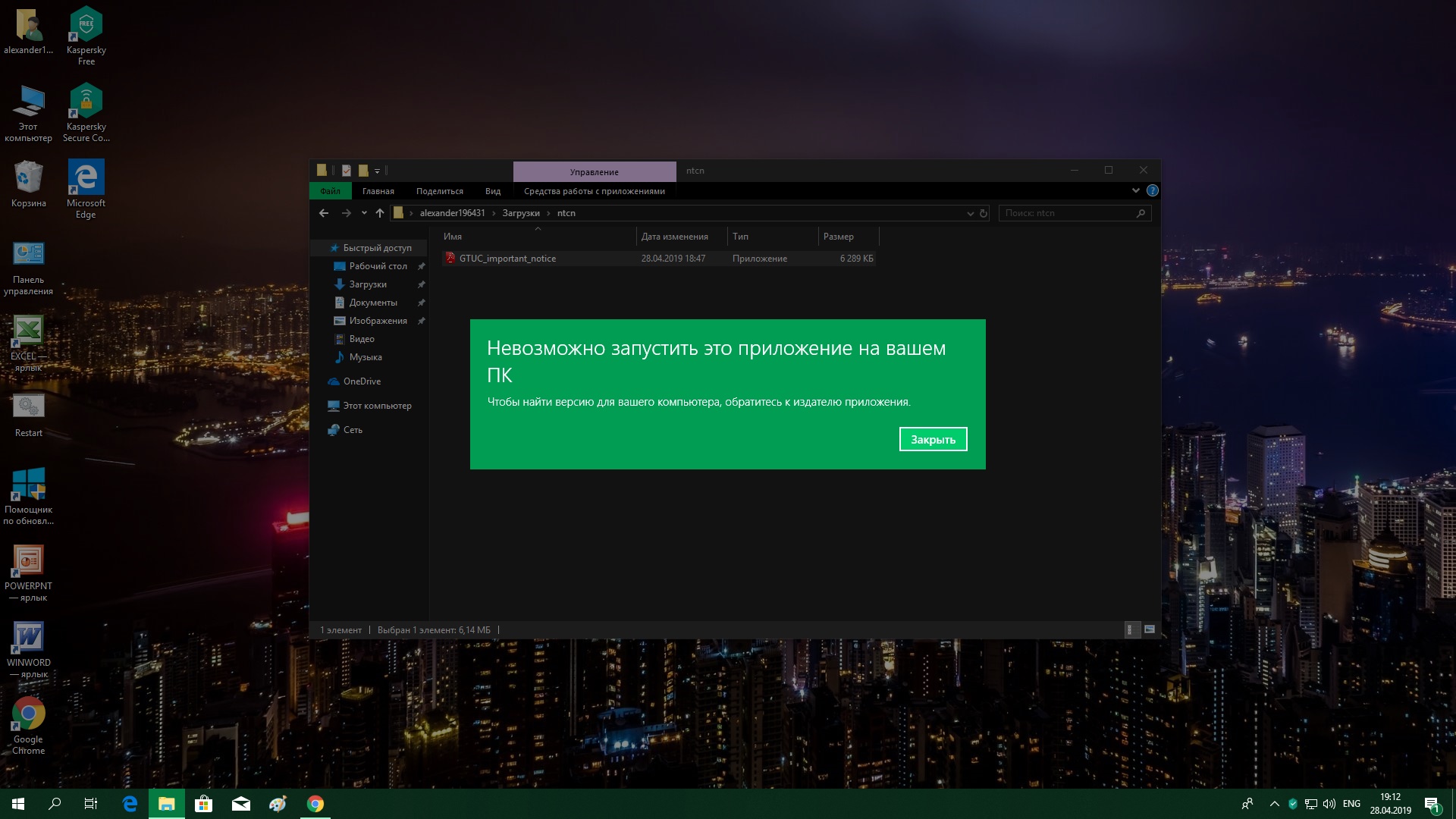Open the Explorer help question-mark icon
Screen dimensions: 1456x819
coord(1153,190)
